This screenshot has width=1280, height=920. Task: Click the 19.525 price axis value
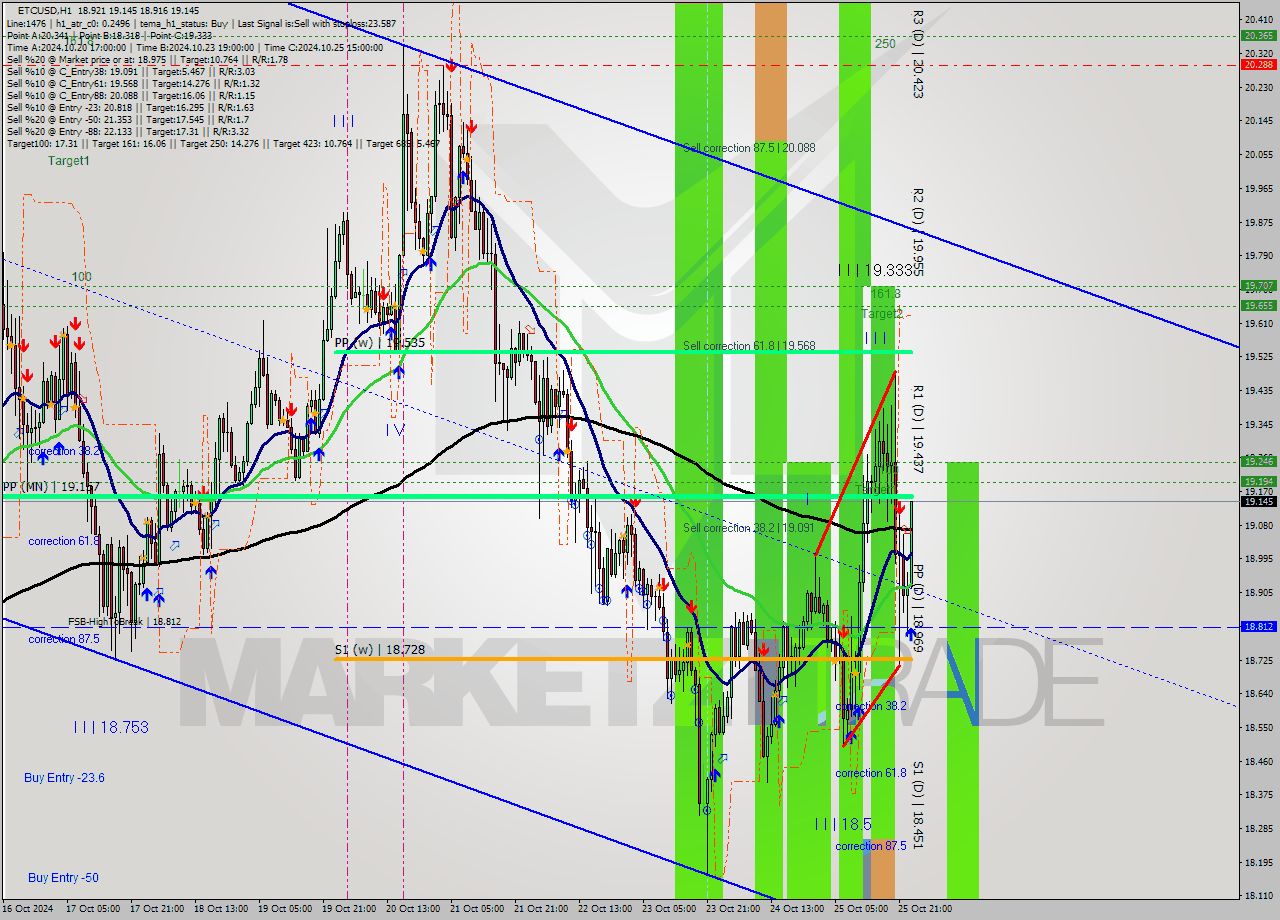[x=1258, y=356]
